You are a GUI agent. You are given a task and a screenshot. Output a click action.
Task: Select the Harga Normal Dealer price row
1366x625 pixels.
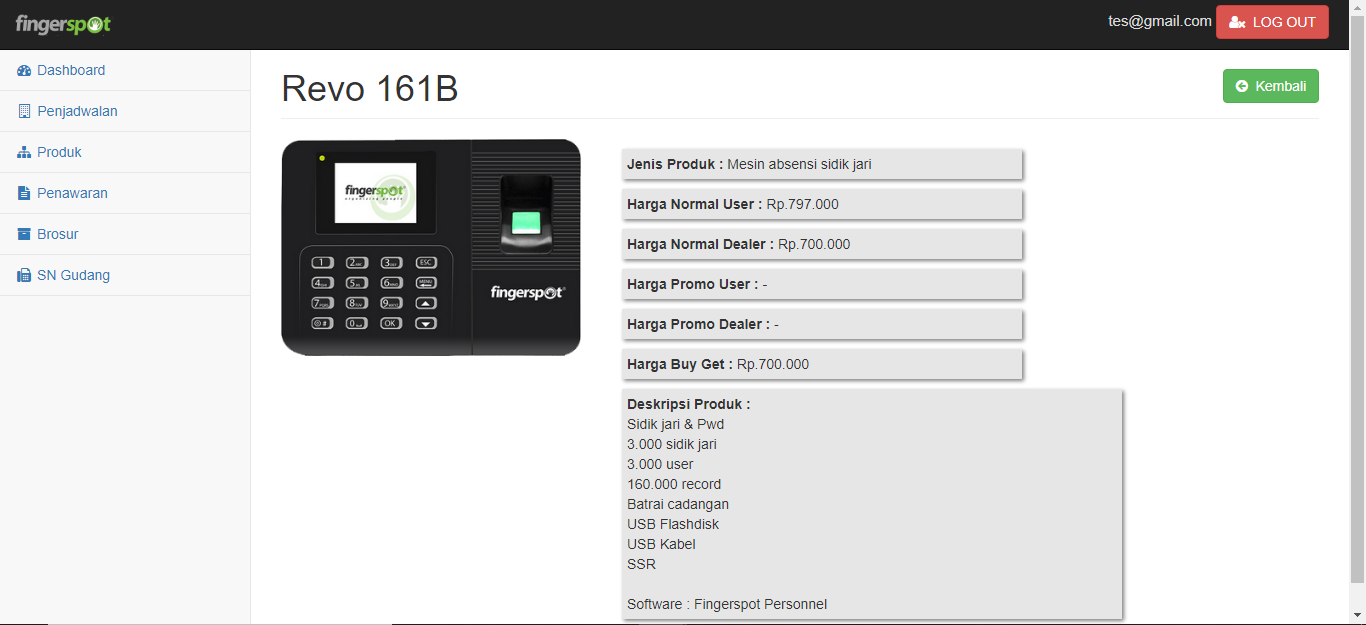pos(821,244)
